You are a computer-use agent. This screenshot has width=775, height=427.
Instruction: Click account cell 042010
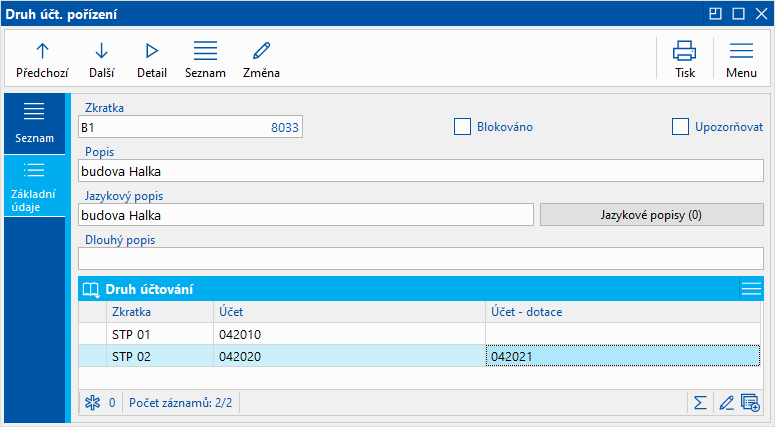coord(349,334)
